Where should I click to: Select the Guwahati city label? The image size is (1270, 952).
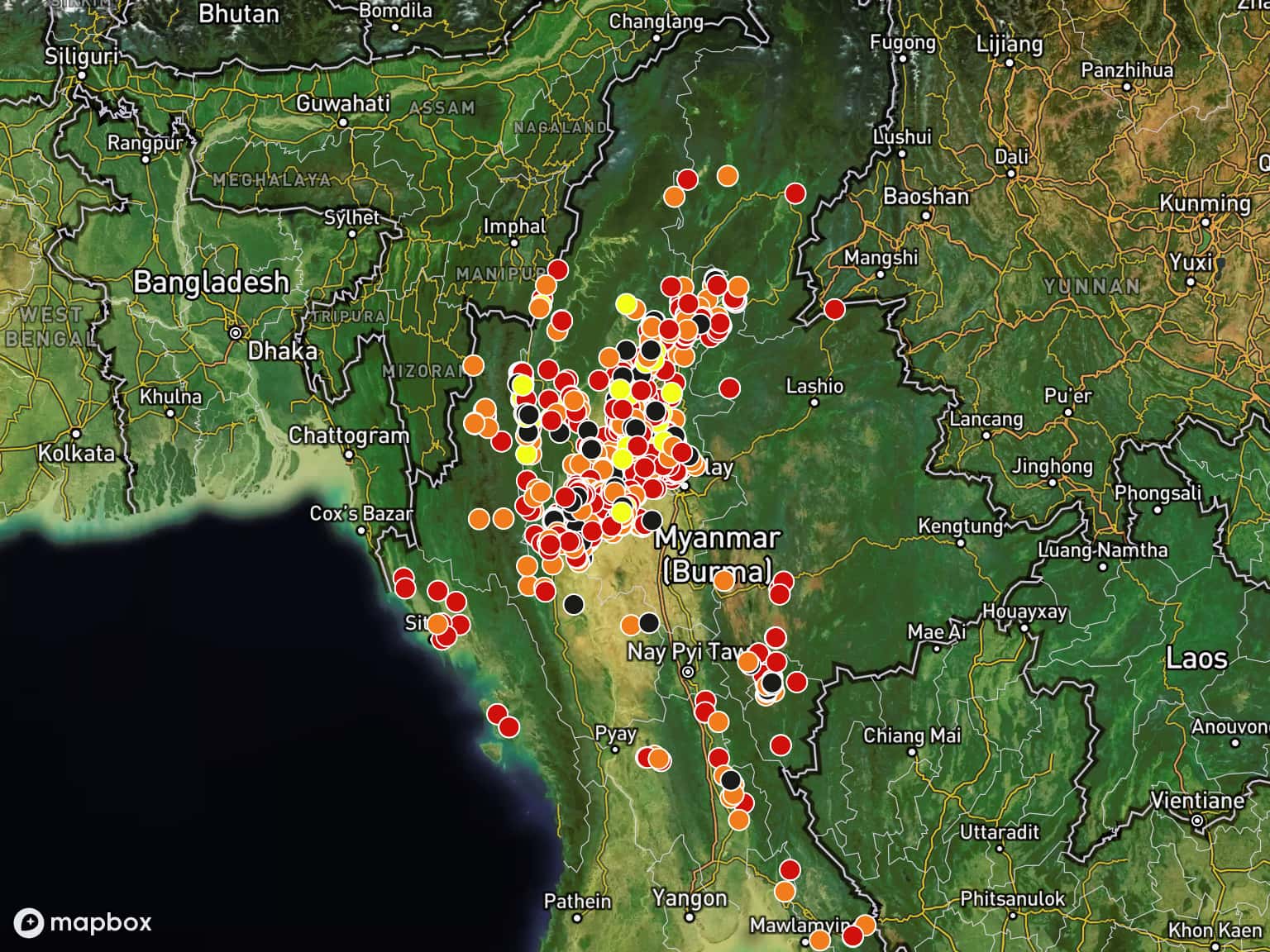(342, 104)
